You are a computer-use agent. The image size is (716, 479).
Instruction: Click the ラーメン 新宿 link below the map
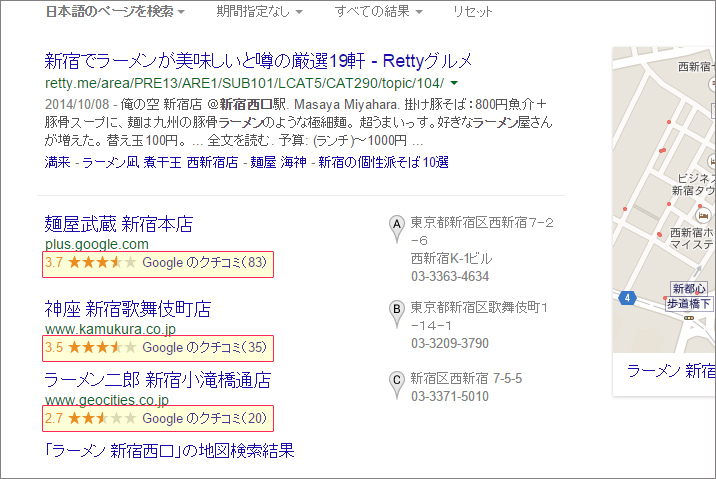coord(671,371)
